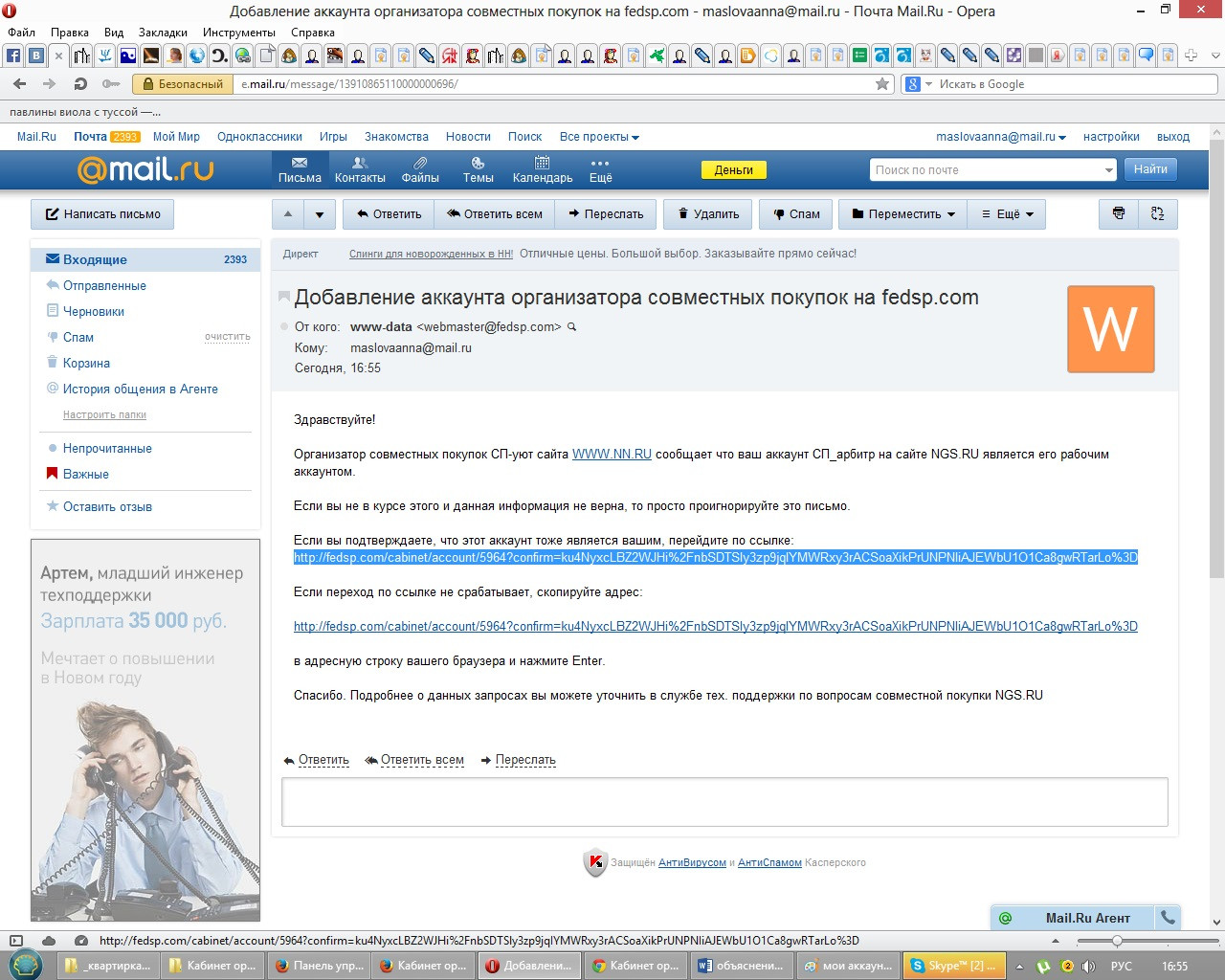Search messages from sender magnifier icon
The height and width of the screenshot is (980, 1225).
pos(572,327)
